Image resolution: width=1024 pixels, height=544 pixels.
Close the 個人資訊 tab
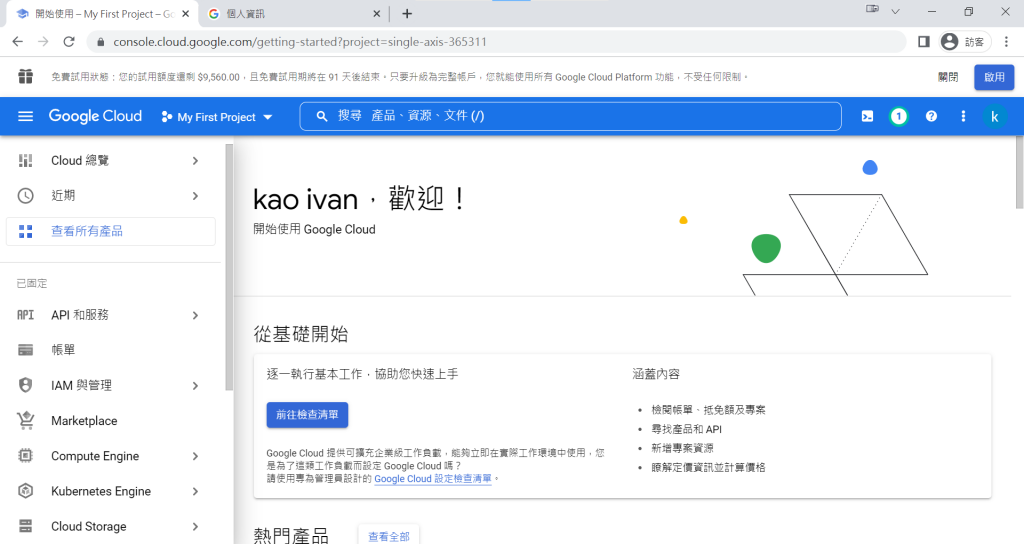(376, 14)
